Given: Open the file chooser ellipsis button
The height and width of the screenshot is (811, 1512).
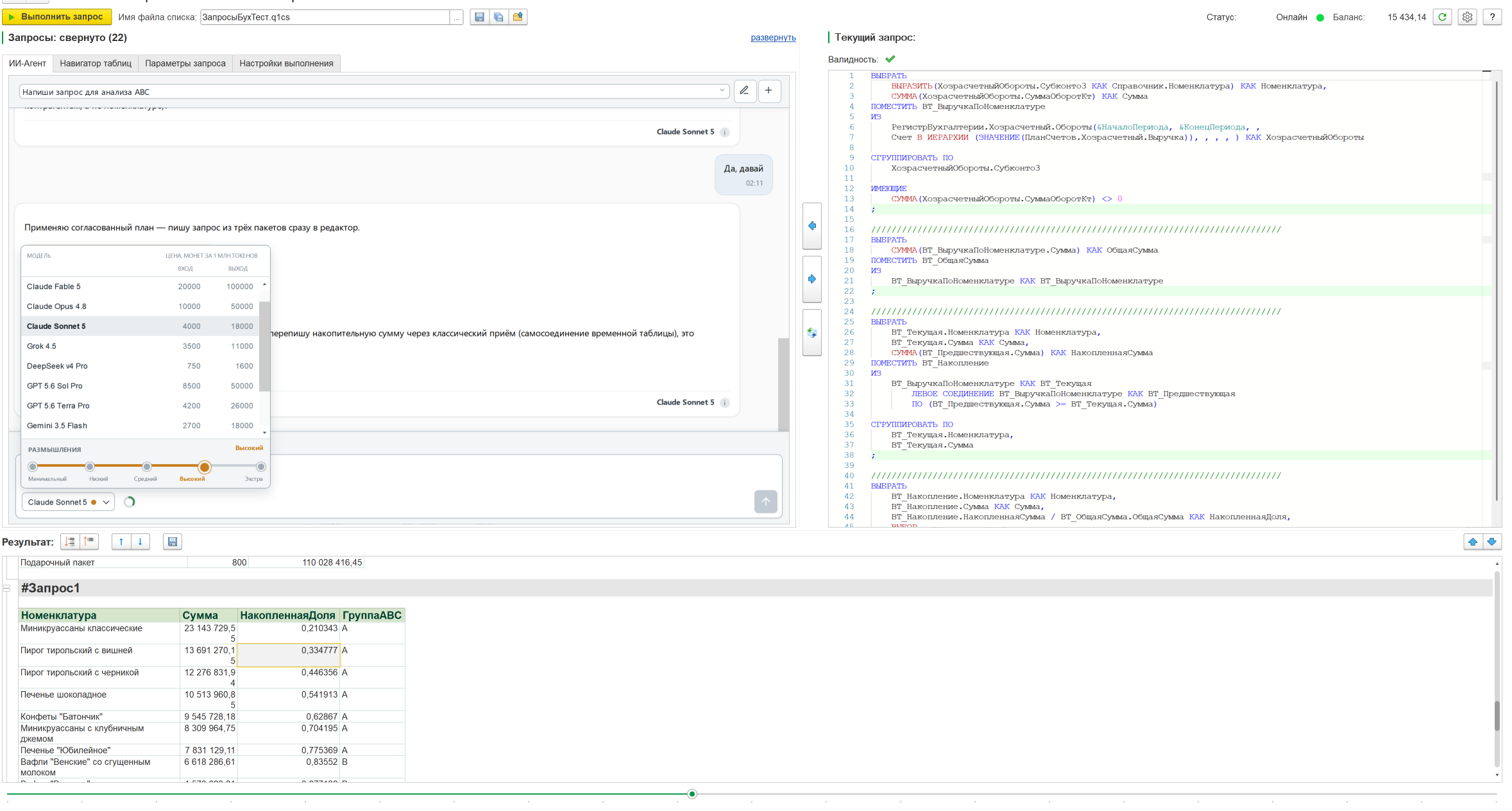Looking at the screenshot, I should coord(456,17).
